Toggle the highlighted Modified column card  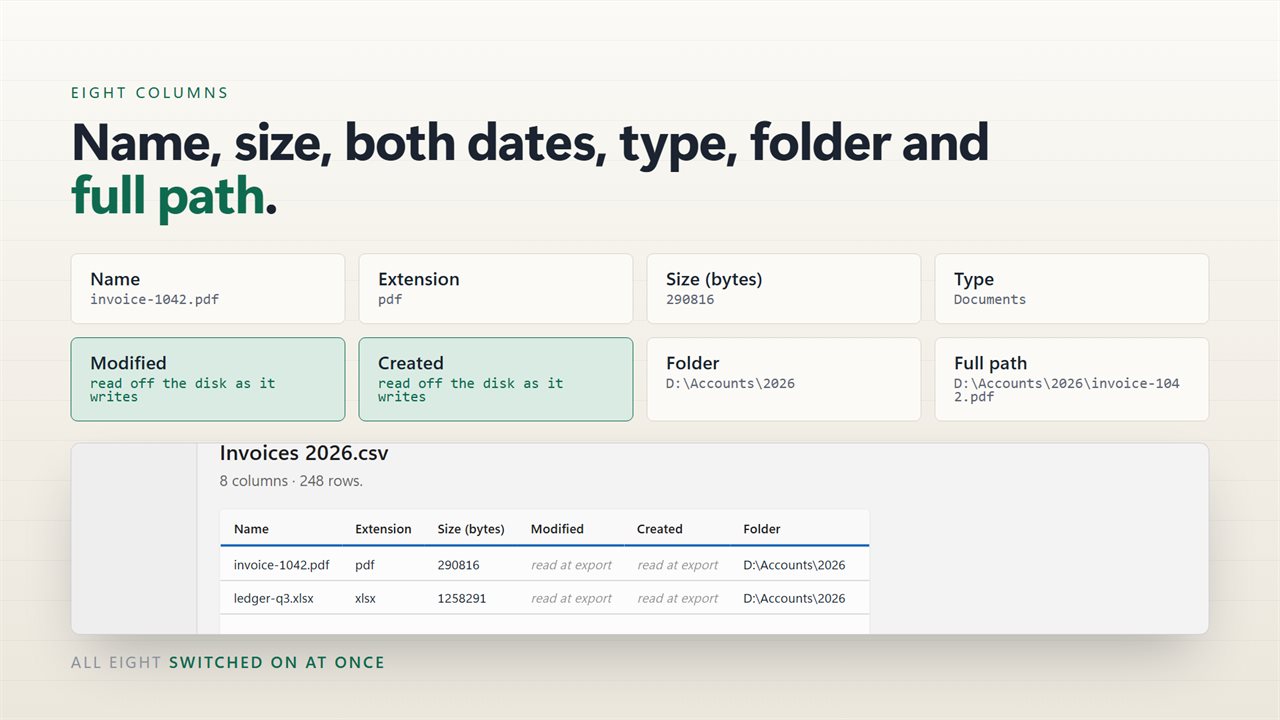coord(208,379)
